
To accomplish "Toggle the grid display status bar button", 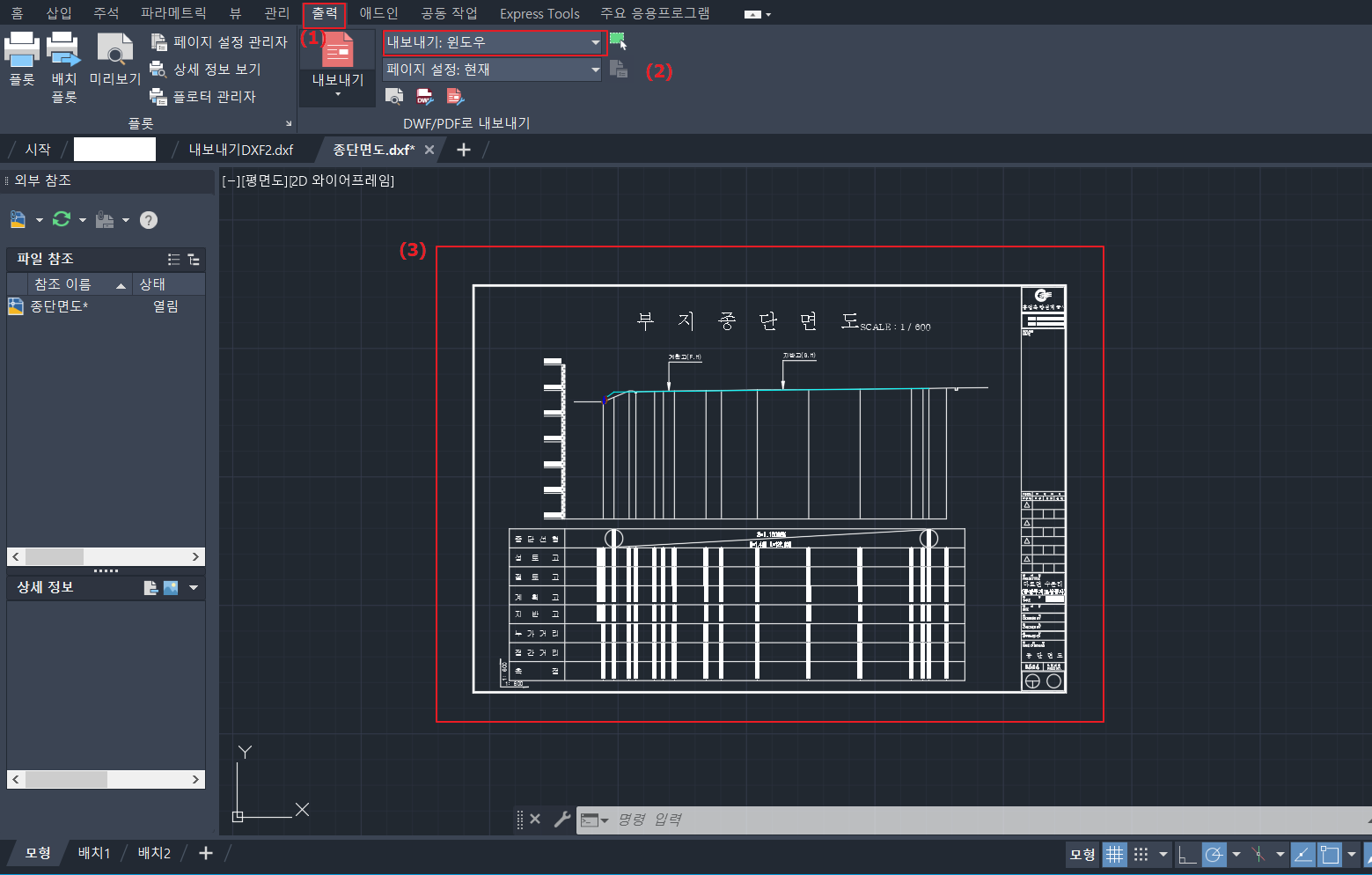I will pos(1115,855).
